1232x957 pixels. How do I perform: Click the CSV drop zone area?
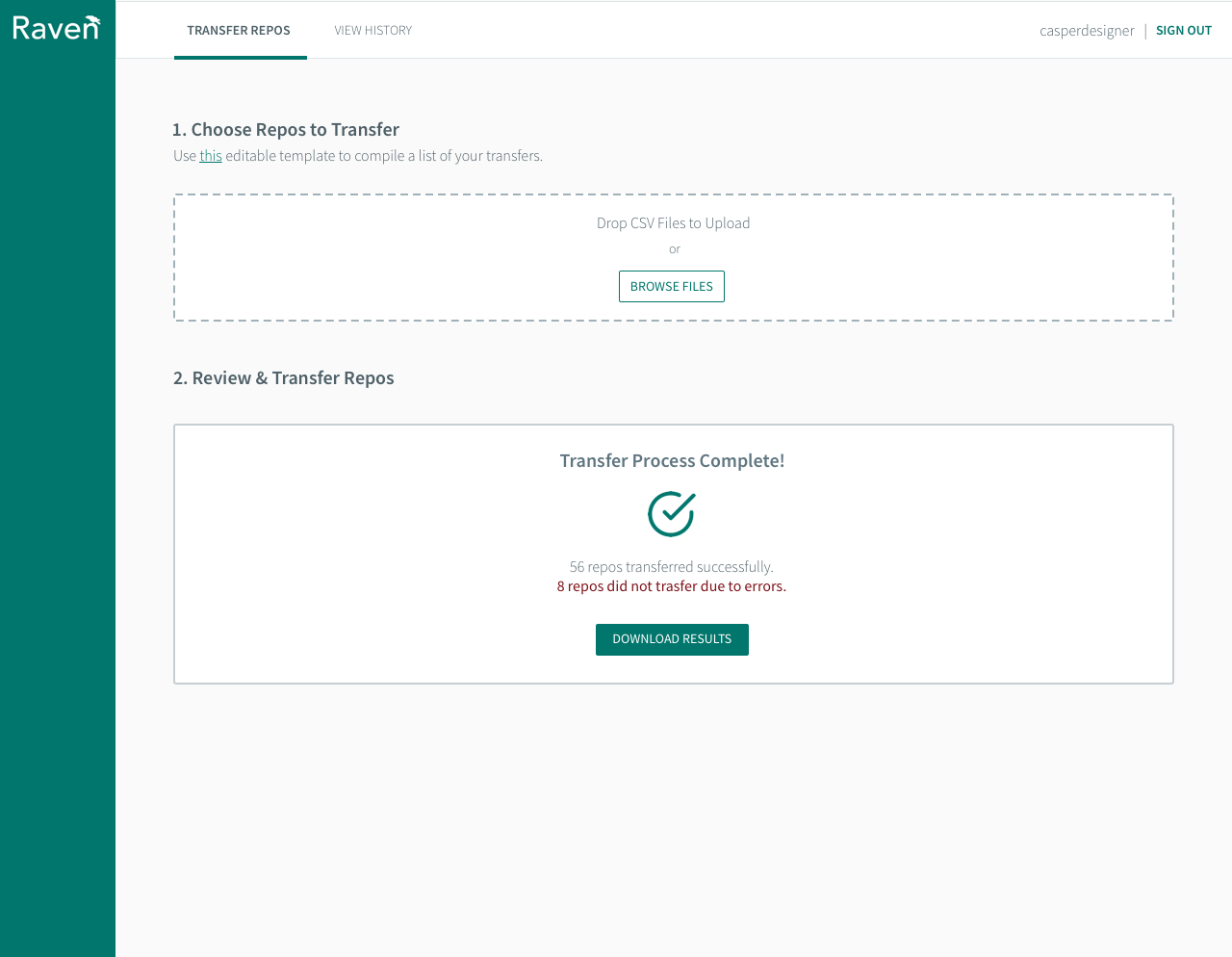(674, 258)
